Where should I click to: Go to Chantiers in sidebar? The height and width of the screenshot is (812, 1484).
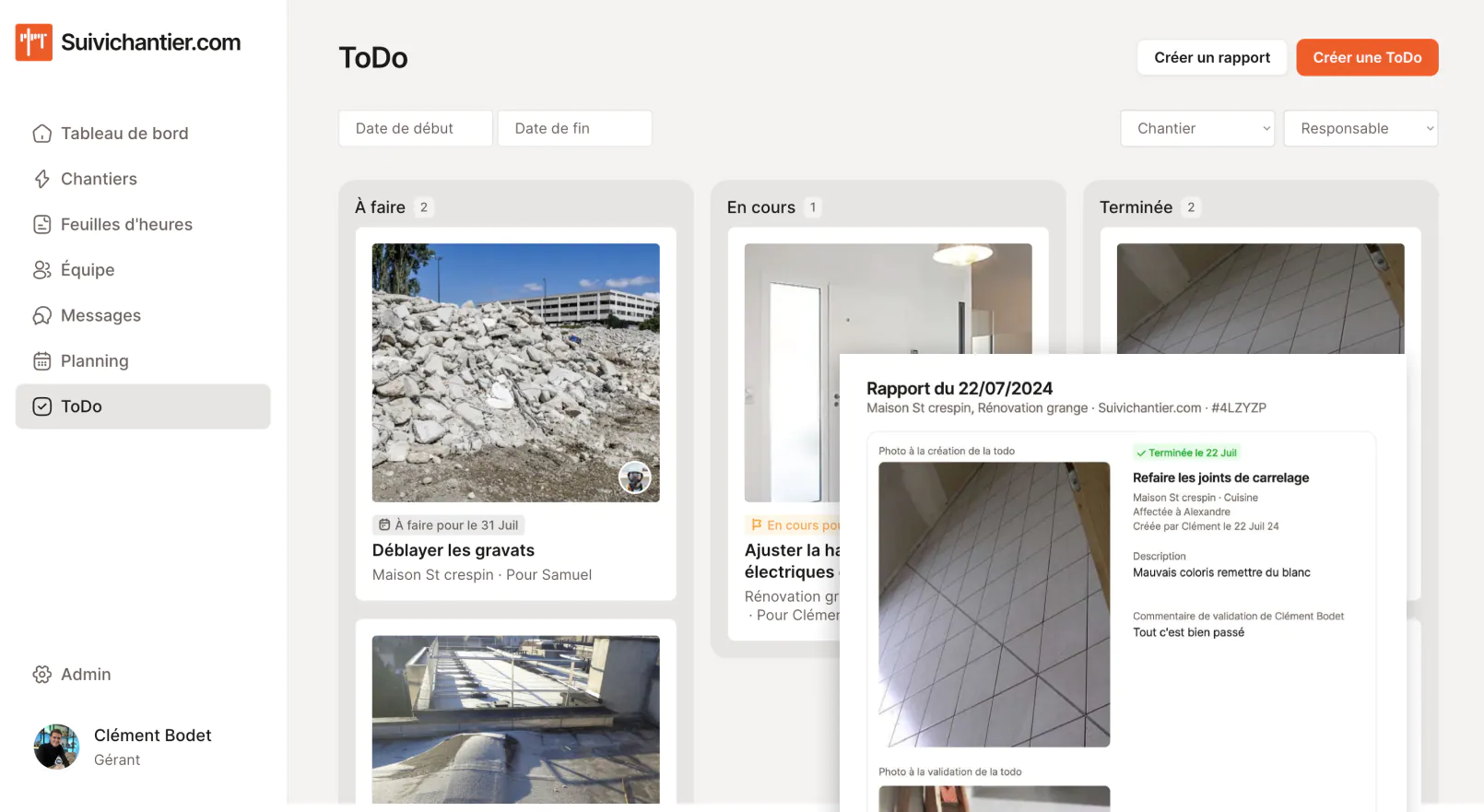point(143,179)
